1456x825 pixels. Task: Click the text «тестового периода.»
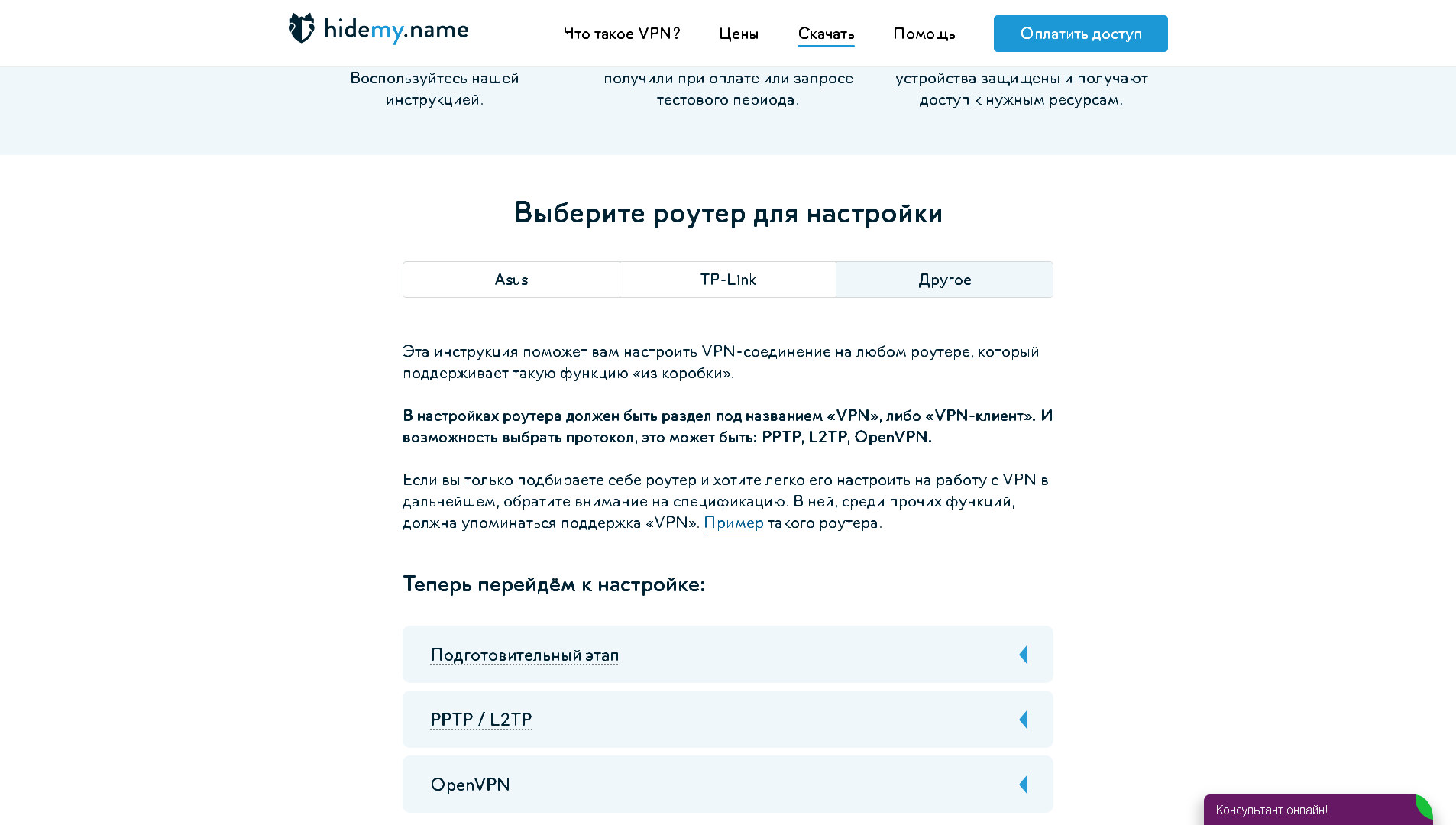pyautogui.click(x=728, y=99)
